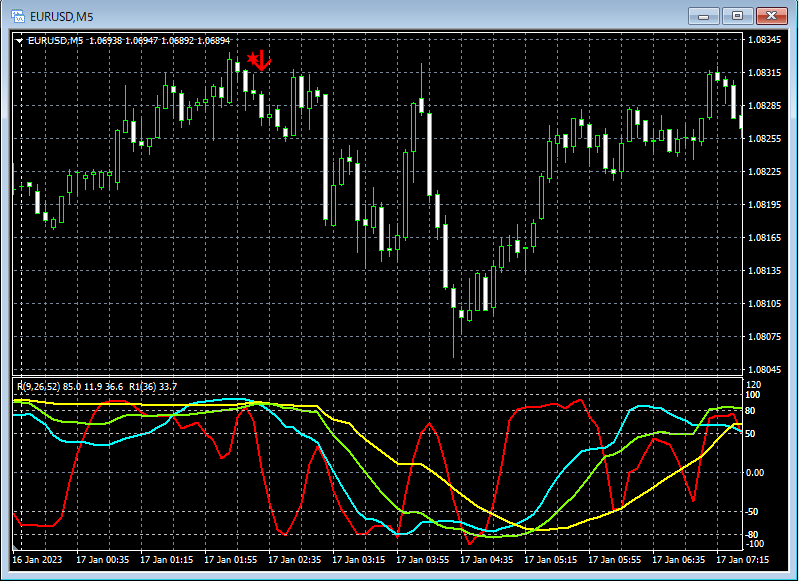800x581 pixels.
Task: Click indicator scale value 120
Action: [x=754, y=385]
